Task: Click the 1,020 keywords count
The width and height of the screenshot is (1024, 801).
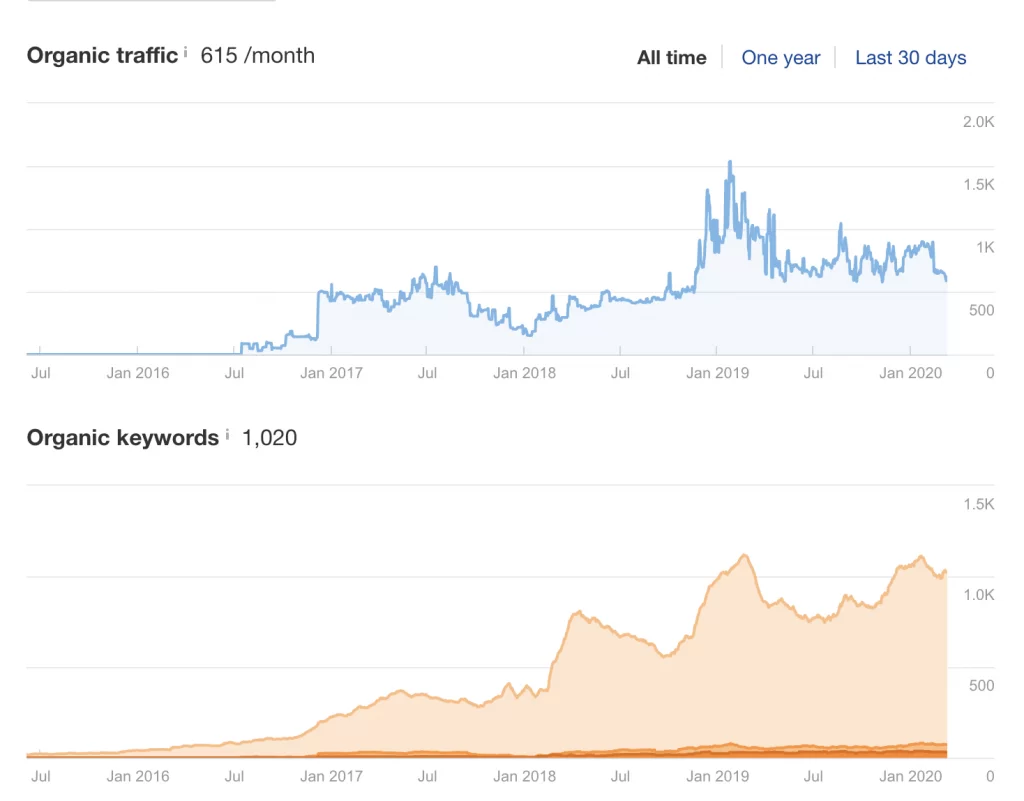Action: (x=269, y=438)
